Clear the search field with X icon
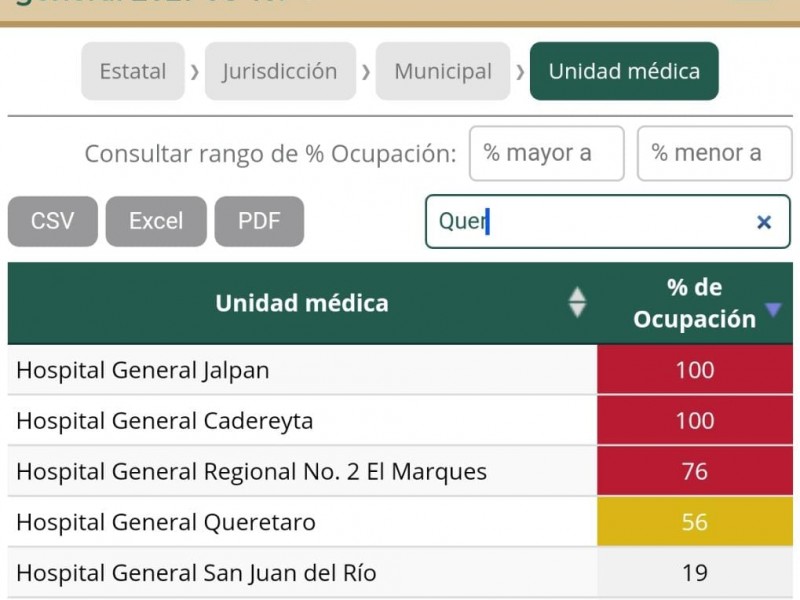 click(x=763, y=222)
